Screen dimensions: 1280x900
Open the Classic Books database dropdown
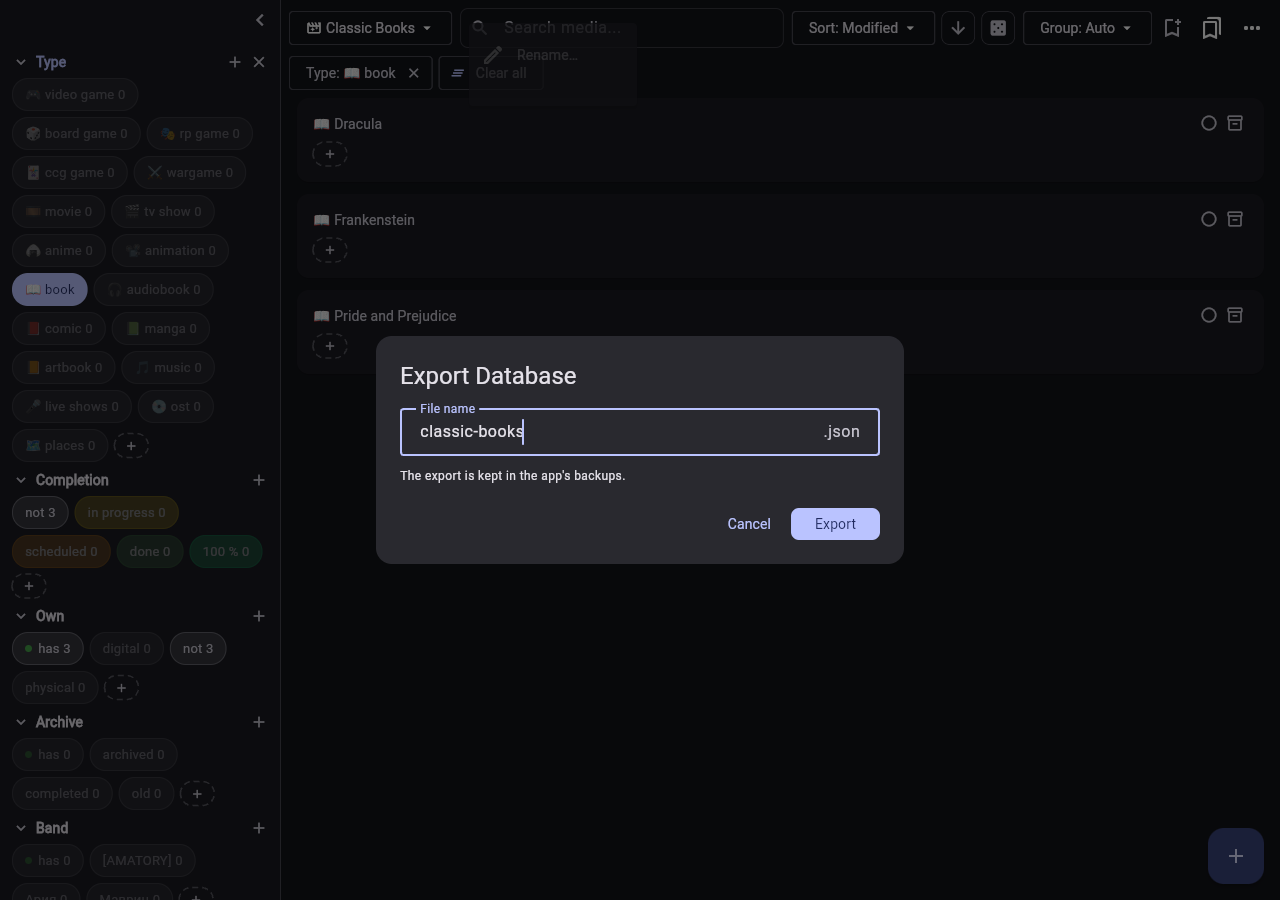pyautogui.click(x=370, y=28)
